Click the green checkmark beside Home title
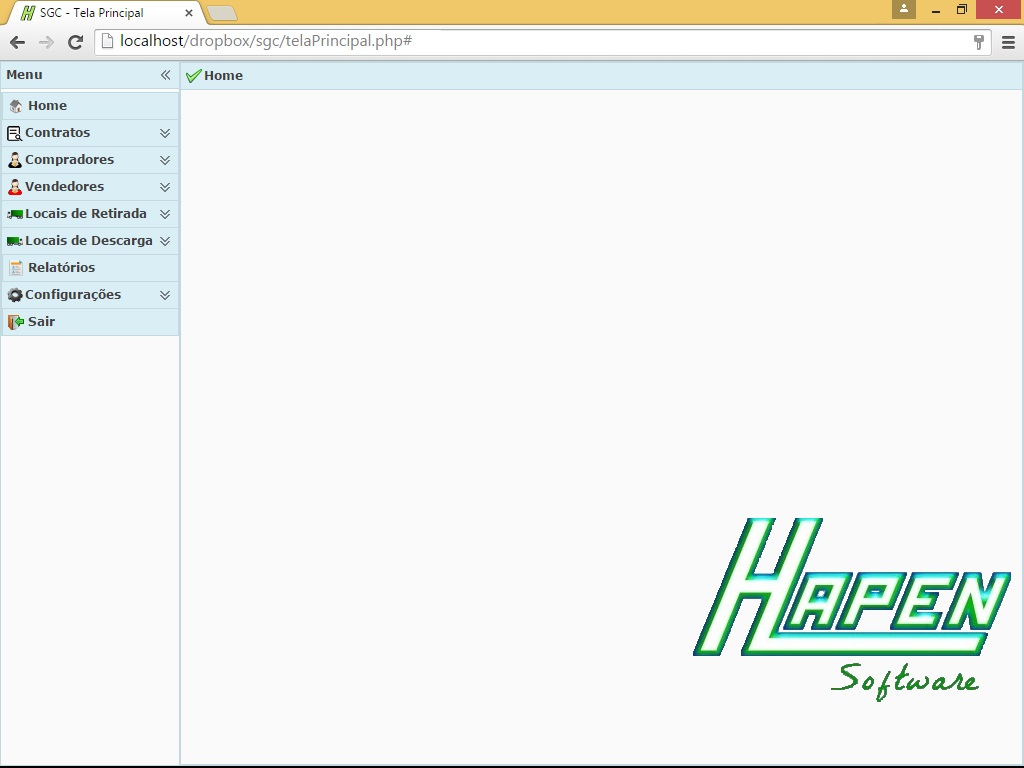The width and height of the screenshot is (1024, 768). [193, 76]
